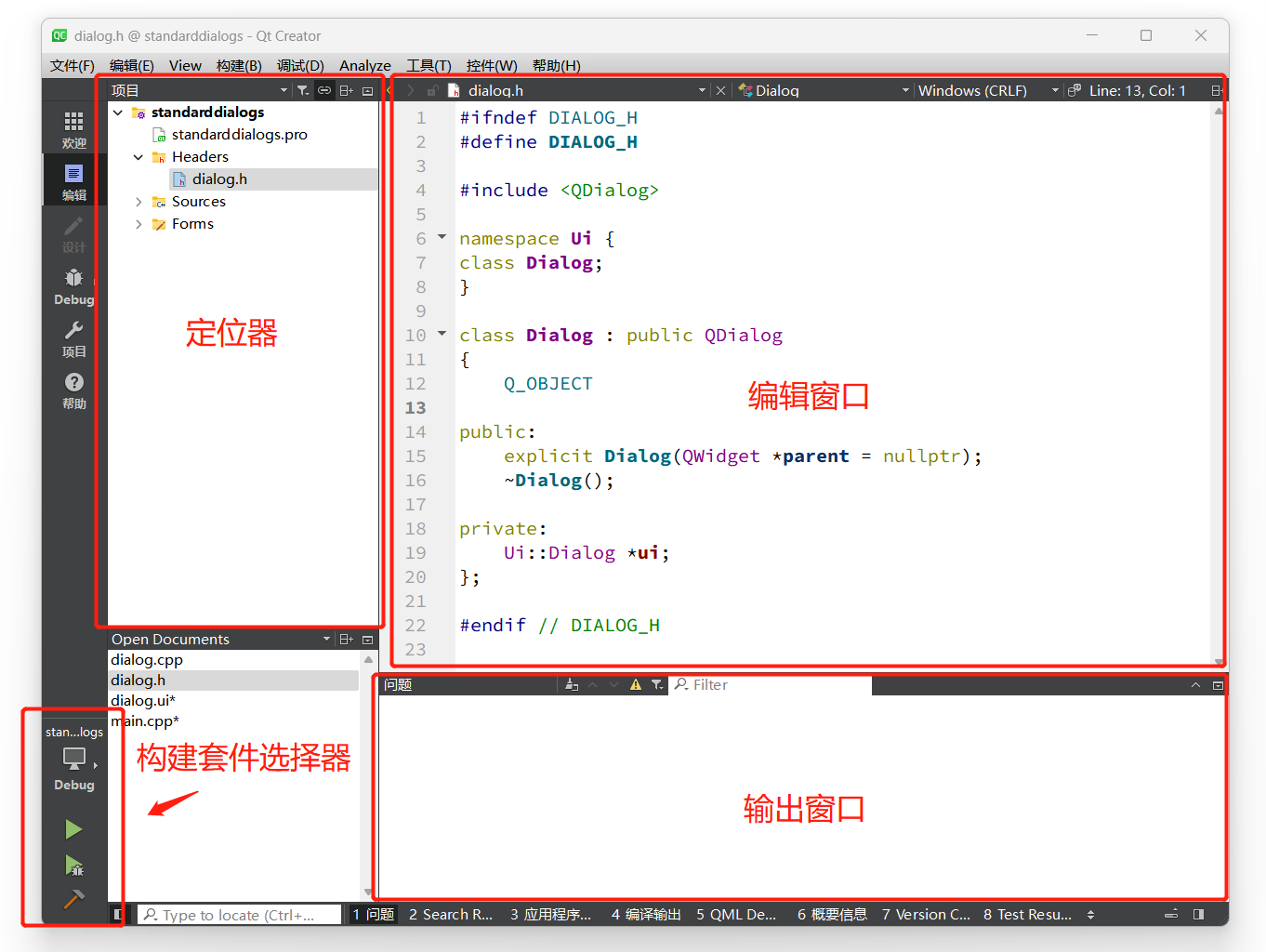Switch to Debug mode in the sidebar
This screenshot has width=1266, height=952.
[73, 285]
